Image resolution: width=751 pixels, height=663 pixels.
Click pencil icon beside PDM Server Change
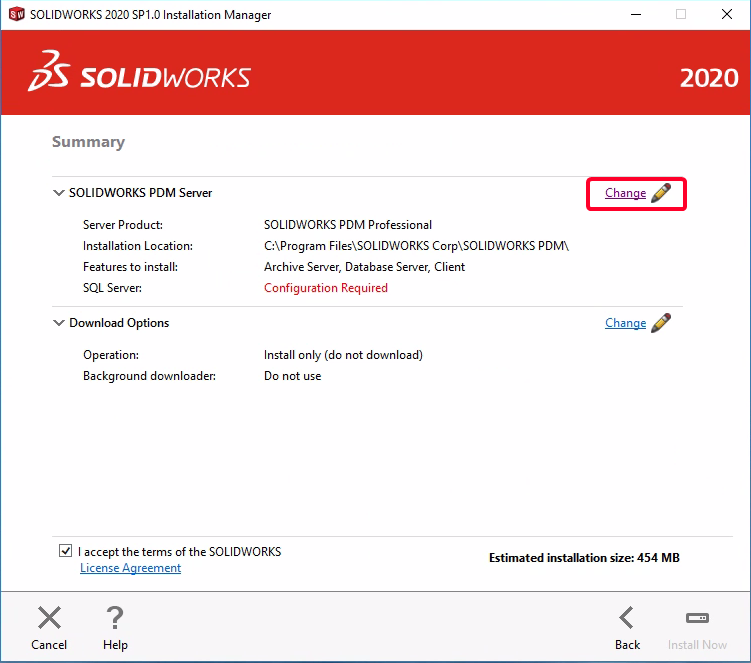tap(661, 193)
